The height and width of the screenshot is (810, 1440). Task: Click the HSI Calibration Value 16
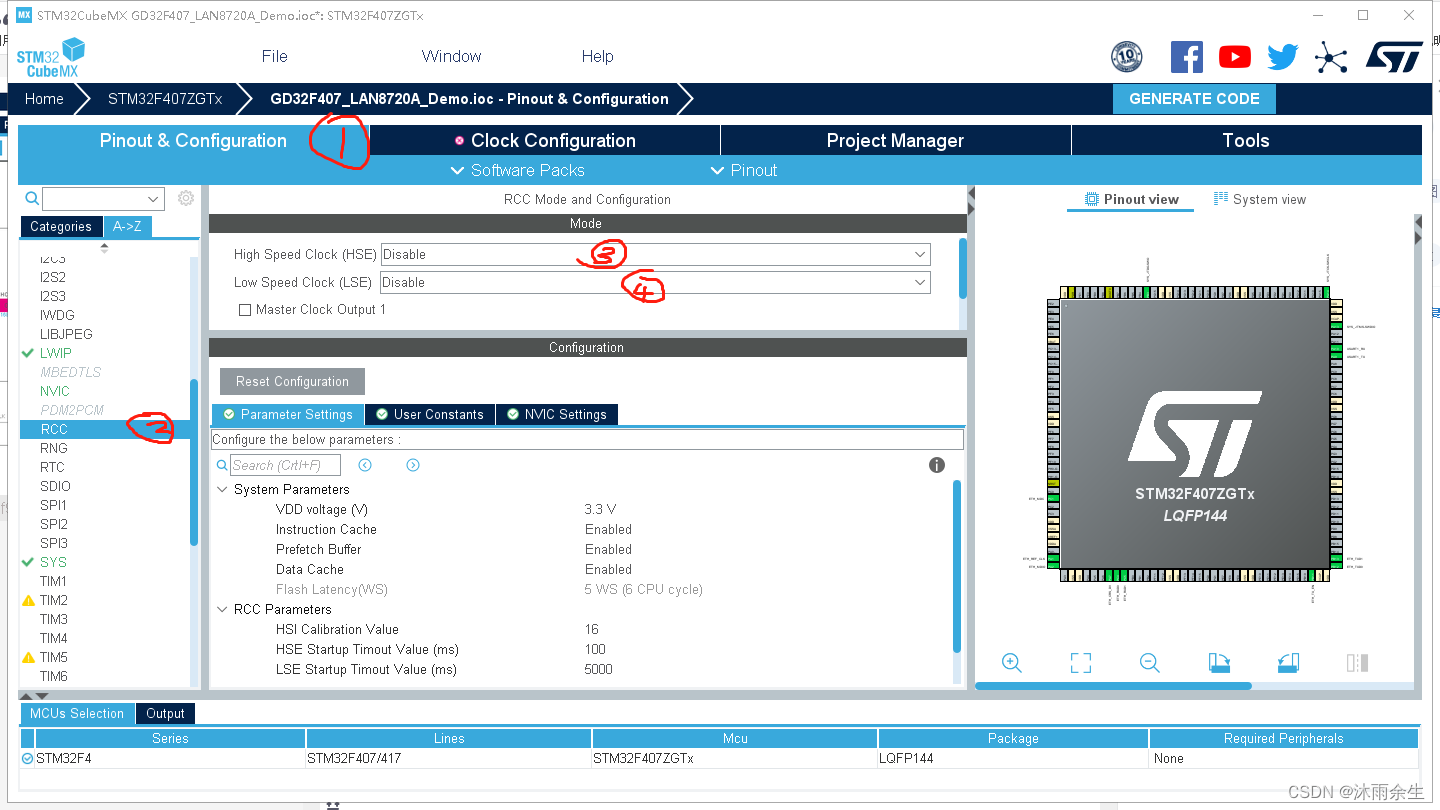[x=592, y=629]
